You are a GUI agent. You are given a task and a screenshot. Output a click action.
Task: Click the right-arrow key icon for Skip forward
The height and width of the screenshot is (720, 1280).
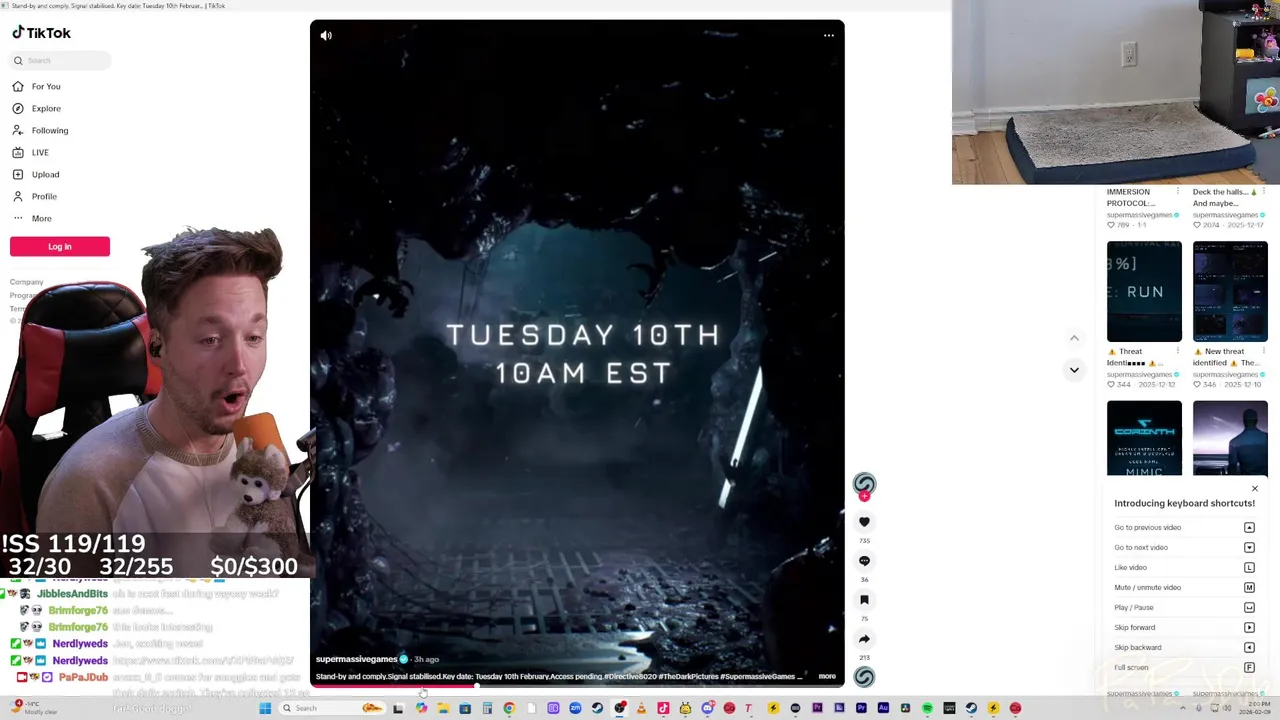pyautogui.click(x=1249, y=627)
